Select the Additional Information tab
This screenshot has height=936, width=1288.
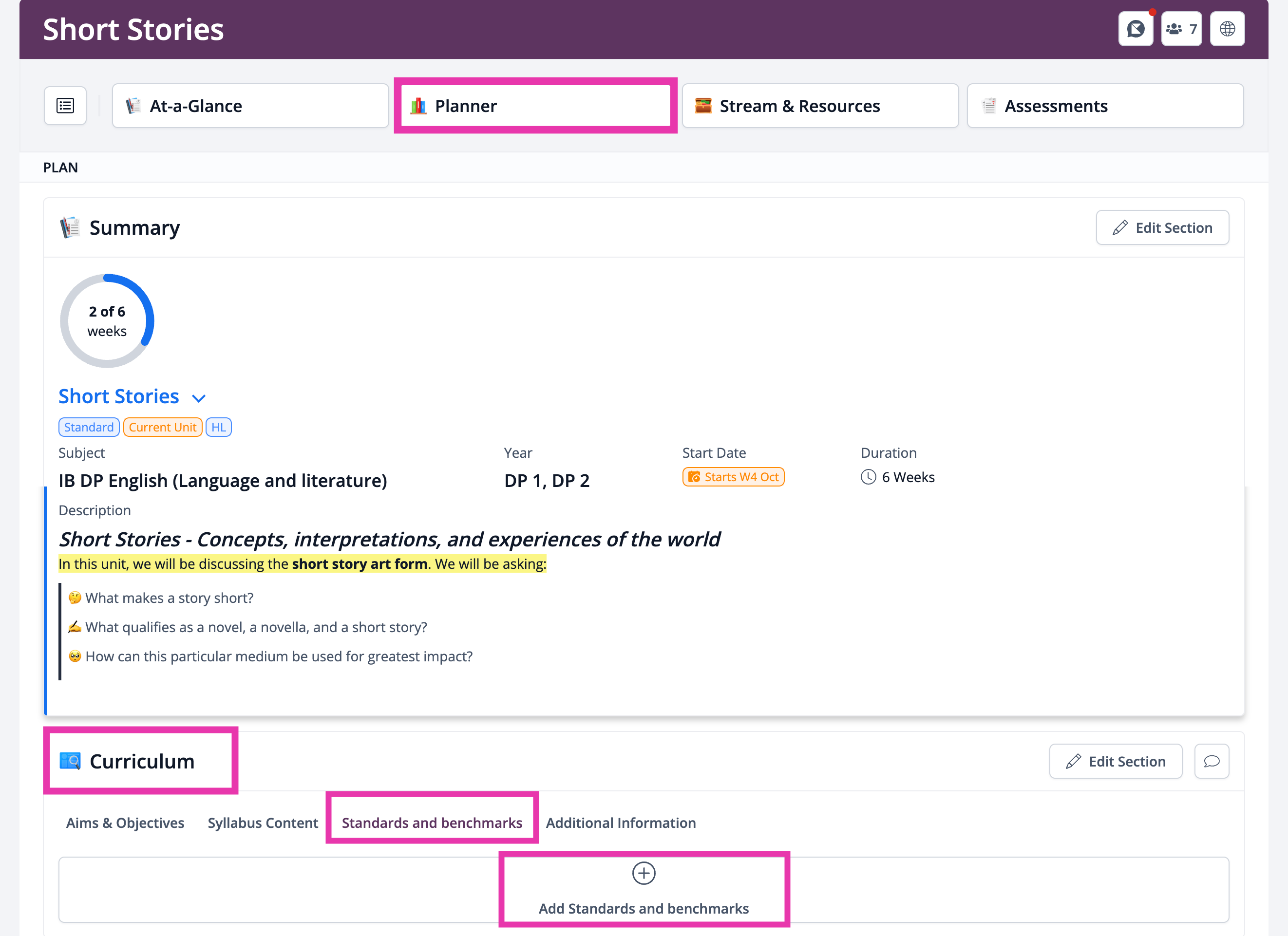pyautogui.click(x=621, y=823)
